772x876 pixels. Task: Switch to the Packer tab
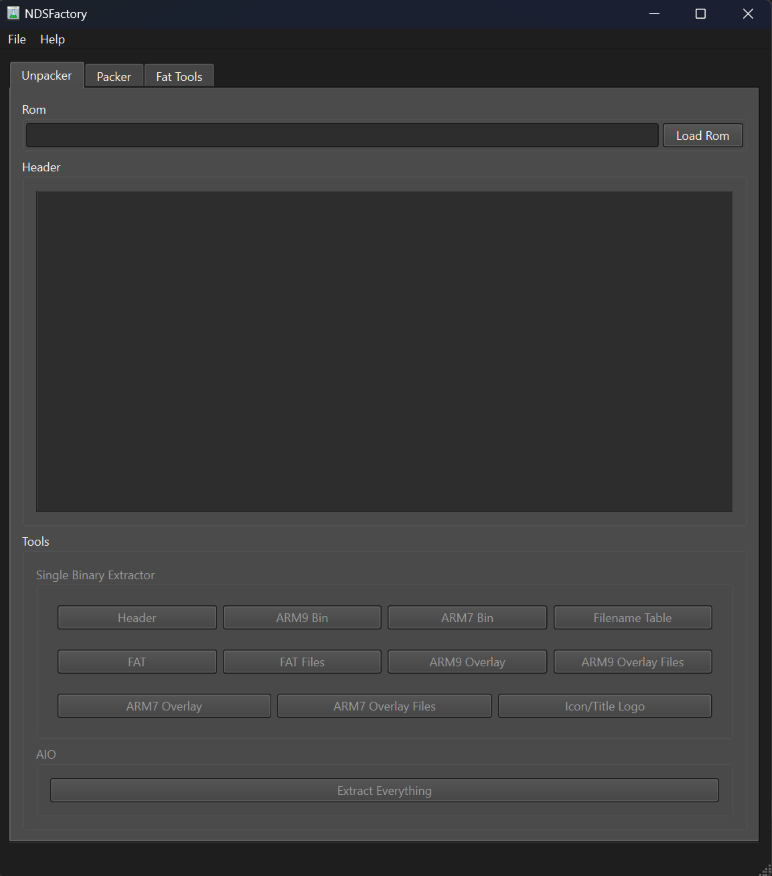pos(114,76)
